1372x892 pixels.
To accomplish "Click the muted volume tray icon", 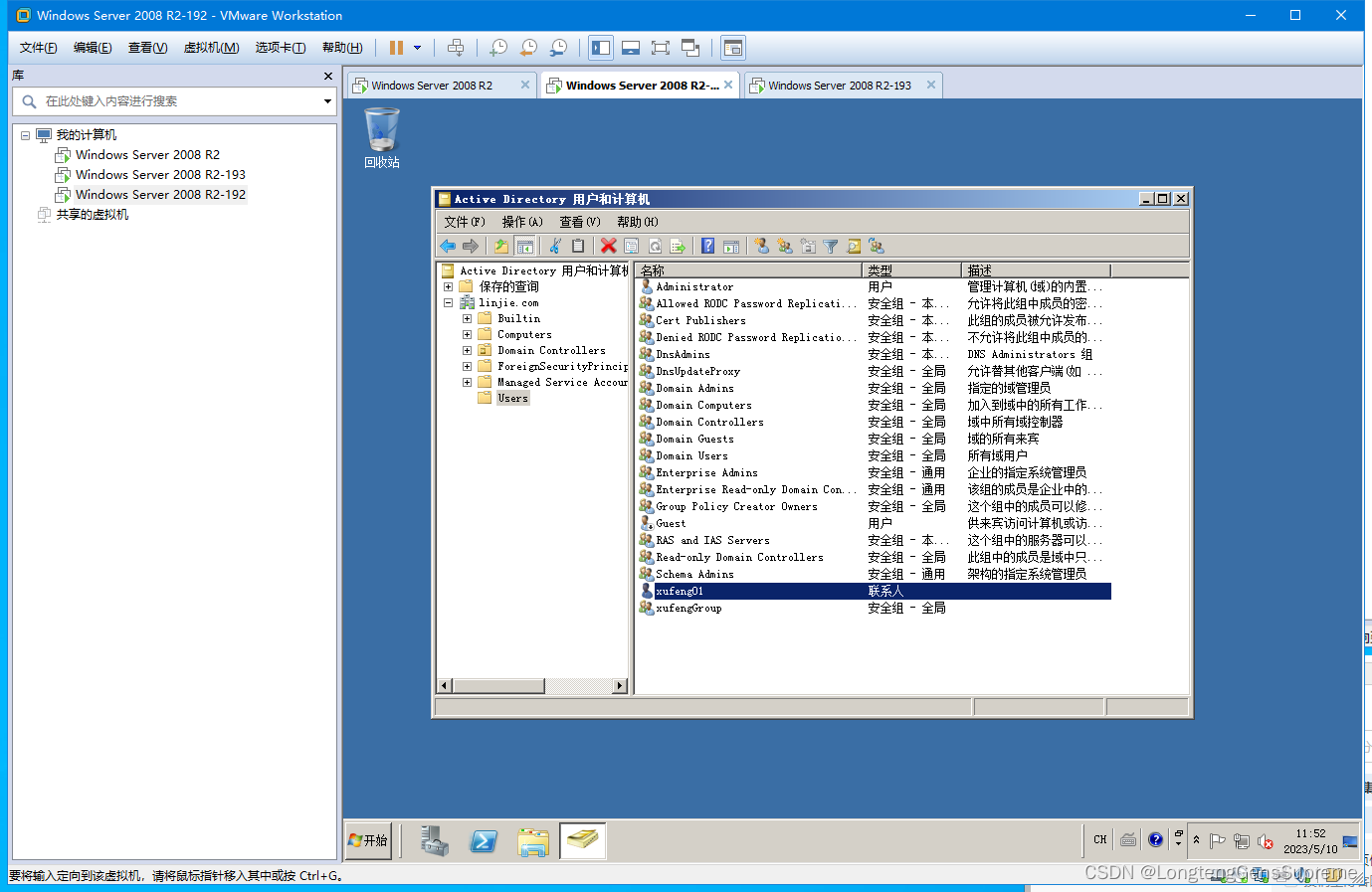I will [x=1266, y=841].
